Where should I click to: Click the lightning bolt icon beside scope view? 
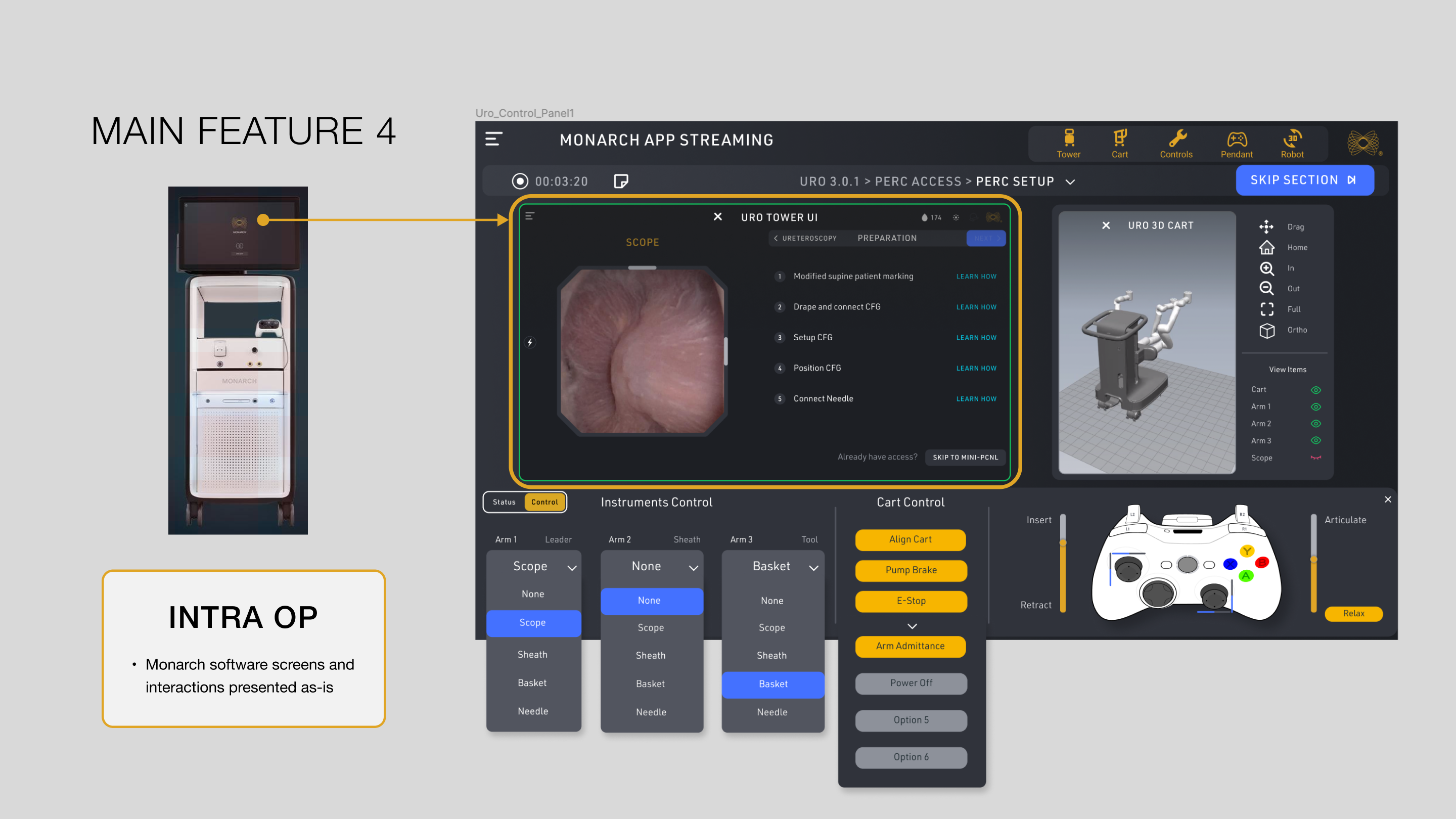pos(530,343)
